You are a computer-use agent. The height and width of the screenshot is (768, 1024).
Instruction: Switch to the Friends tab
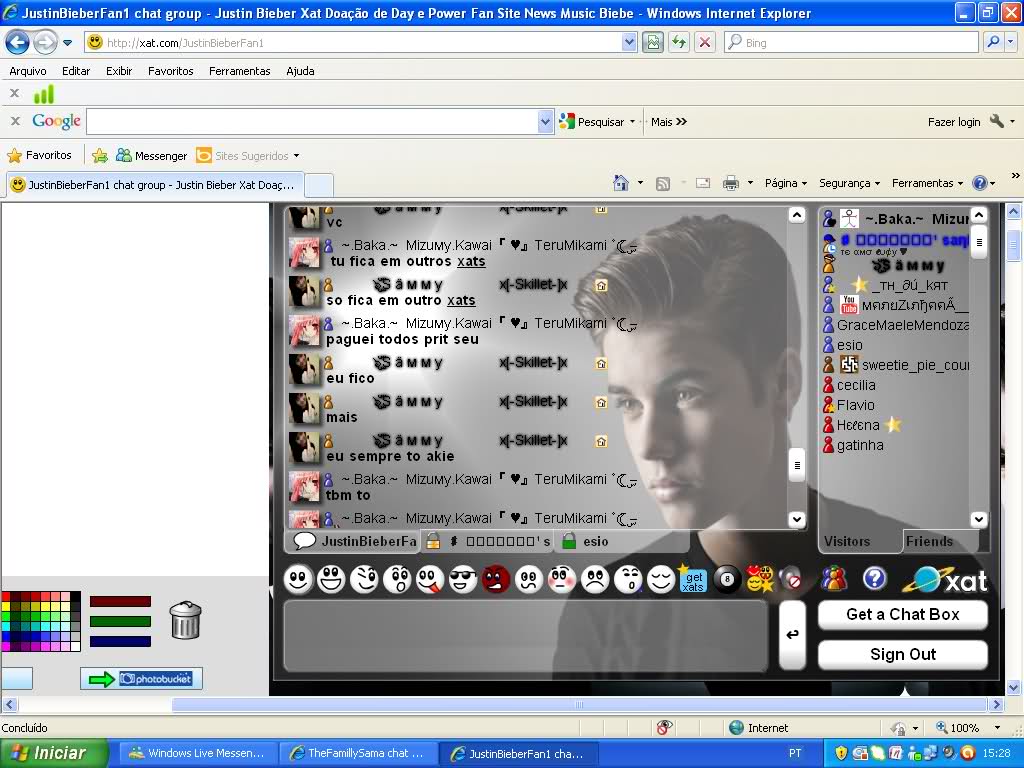[x=929, y=541]
